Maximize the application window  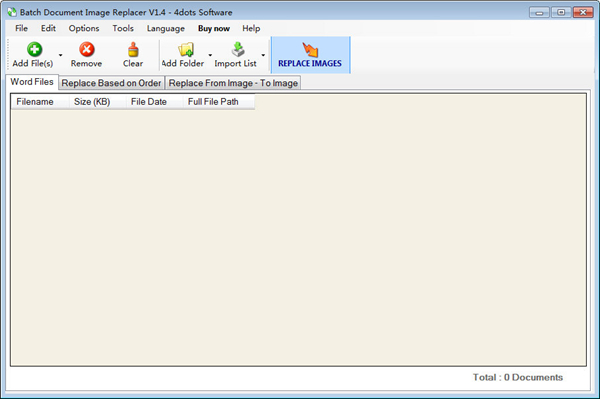click(x=561, y=12)
